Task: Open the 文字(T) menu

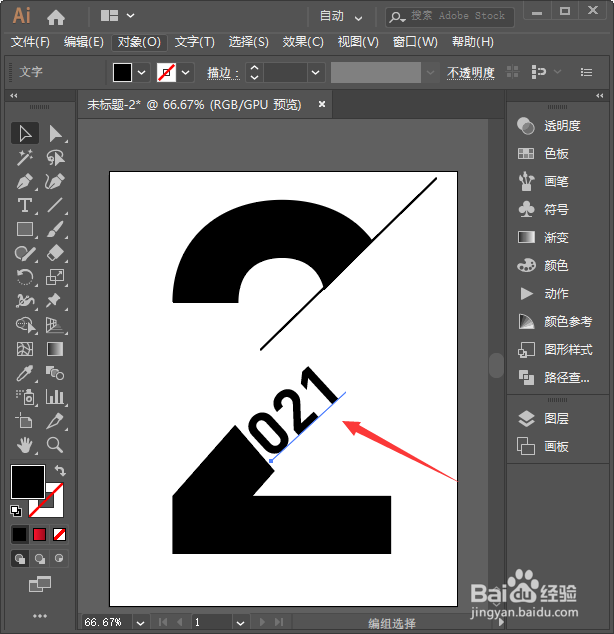Action: tap(194, 42)
